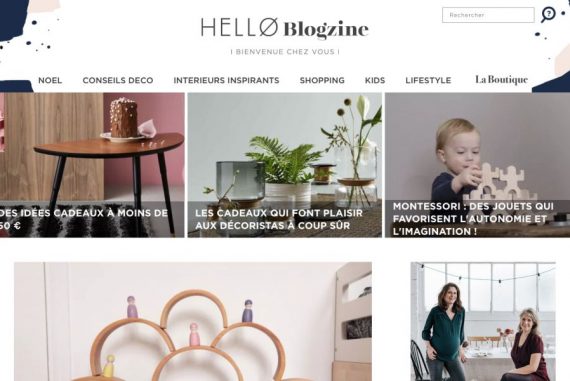The width and height of the screenshot is (570, 381).
Task: Open the Hello Blogzine logo homepage
Action: click(x=285, y=28)
